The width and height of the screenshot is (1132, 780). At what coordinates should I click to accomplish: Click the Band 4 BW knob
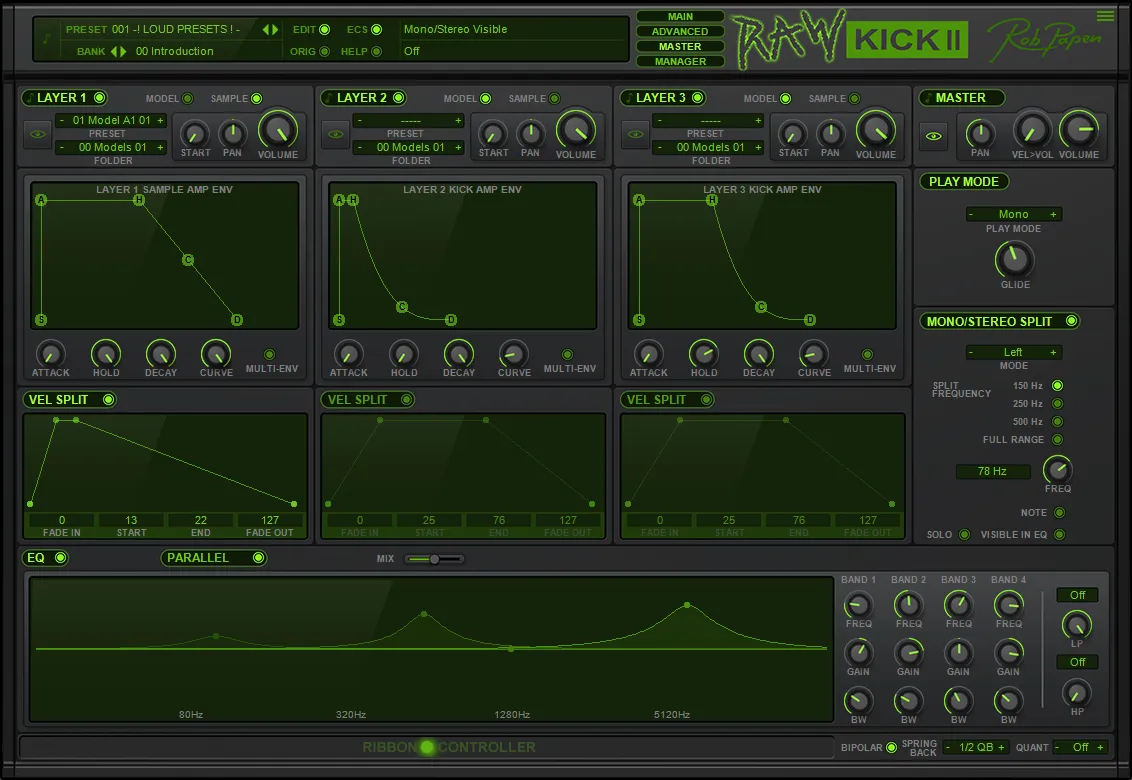[x=1008, y=701]
